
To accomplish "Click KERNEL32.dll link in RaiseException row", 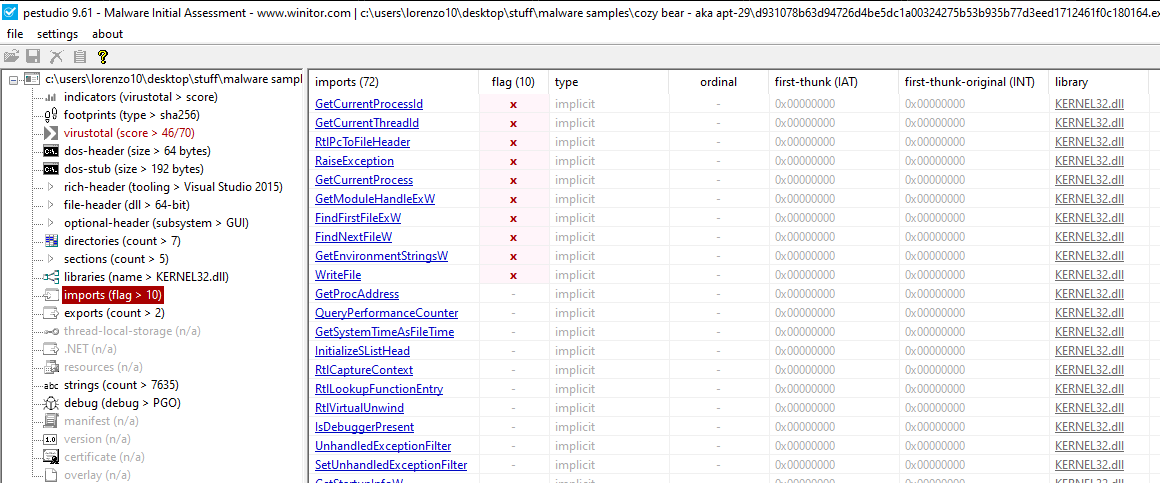I will (1089, 161).
